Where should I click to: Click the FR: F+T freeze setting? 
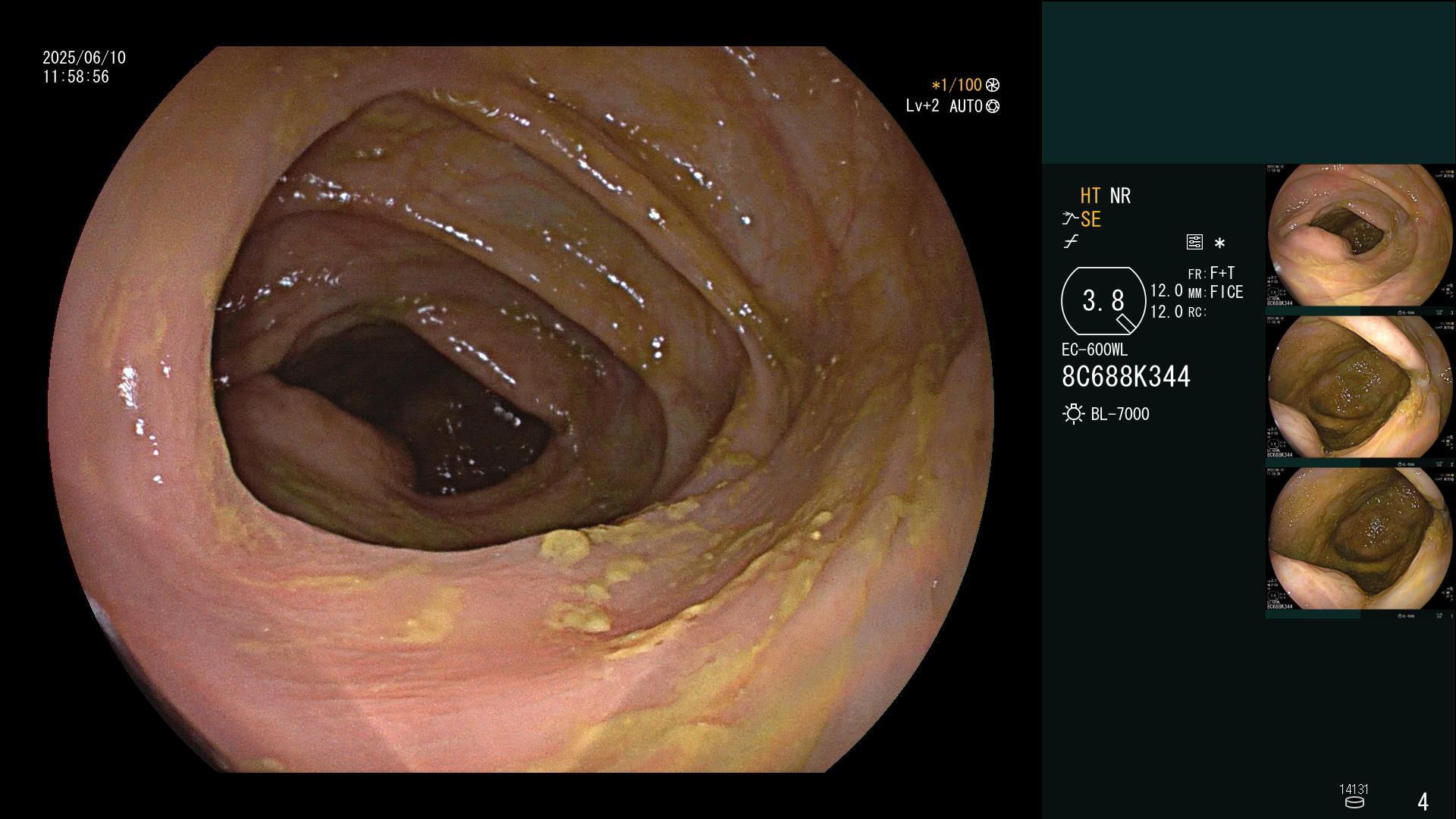tap(1211, 273)
